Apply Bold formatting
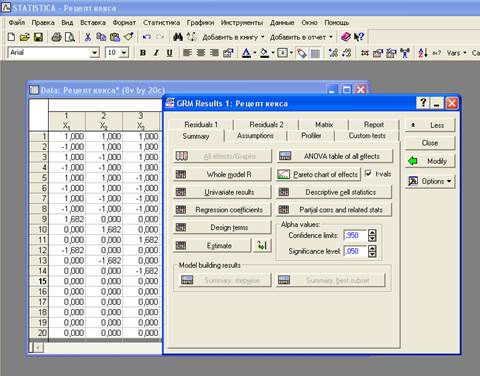 coord(143,53)
